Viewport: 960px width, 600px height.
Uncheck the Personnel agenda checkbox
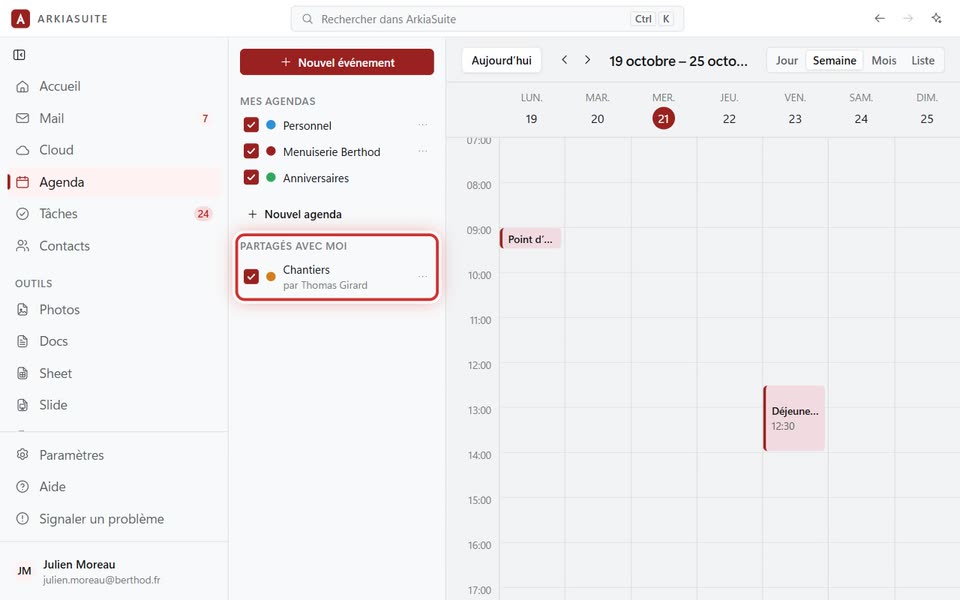(x=251, y=125)
